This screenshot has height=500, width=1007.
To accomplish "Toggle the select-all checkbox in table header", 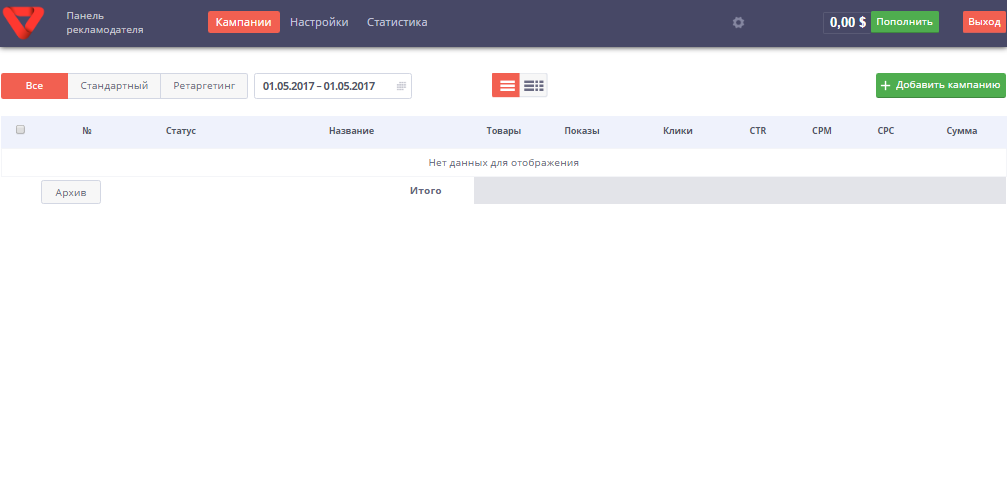I will pos(21,130).
